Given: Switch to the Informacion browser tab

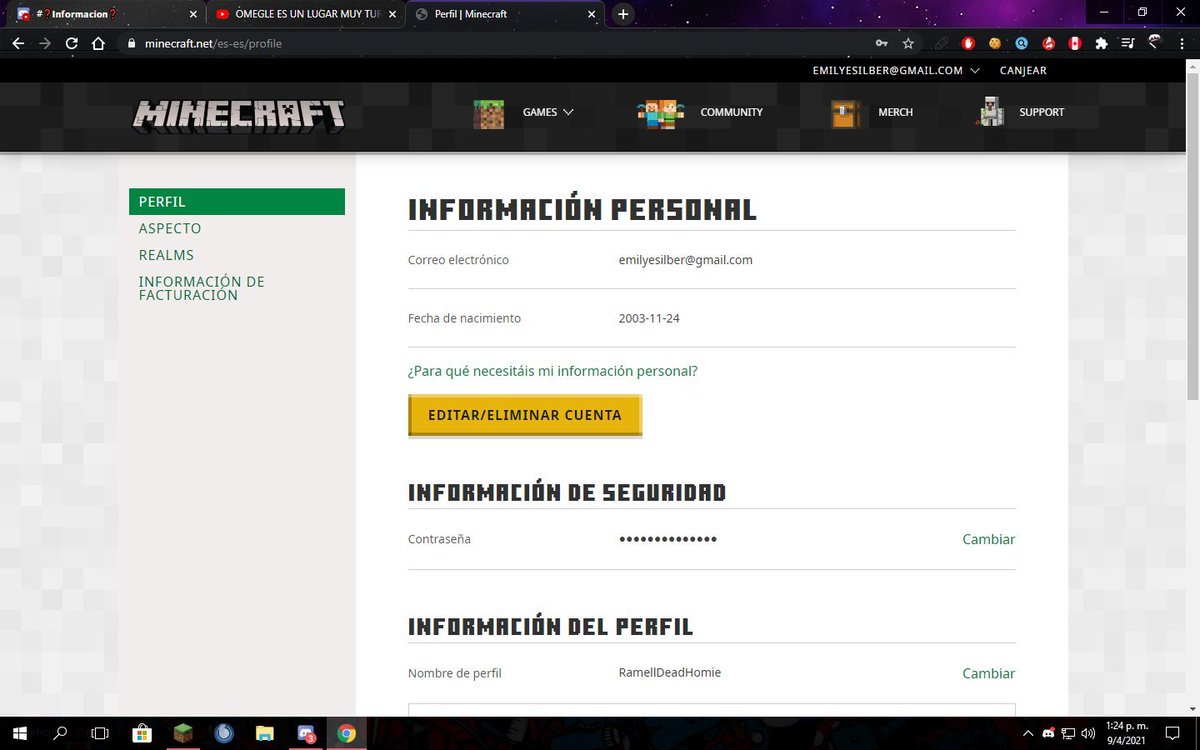Looking at the screenshot, I should 105,14.
